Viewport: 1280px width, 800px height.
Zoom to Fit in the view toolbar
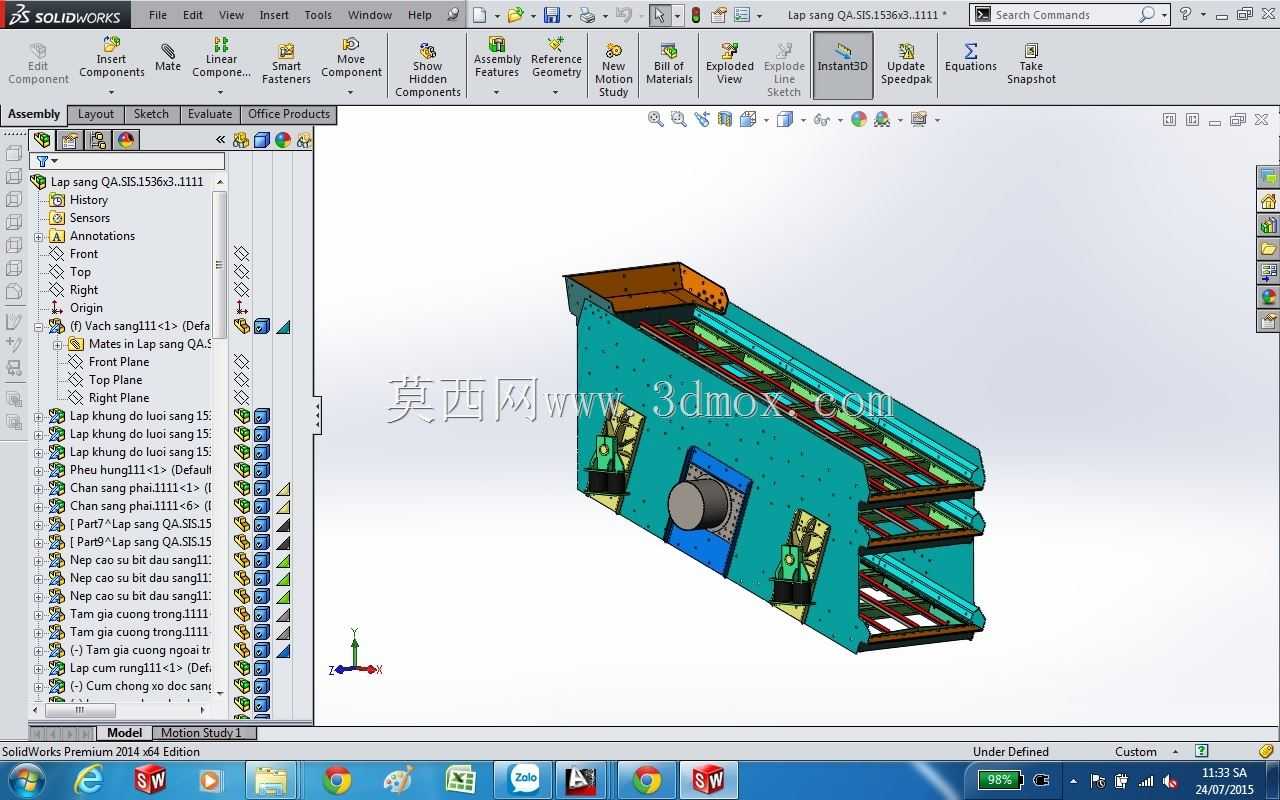pyautogui.click(x=656, y=119)
